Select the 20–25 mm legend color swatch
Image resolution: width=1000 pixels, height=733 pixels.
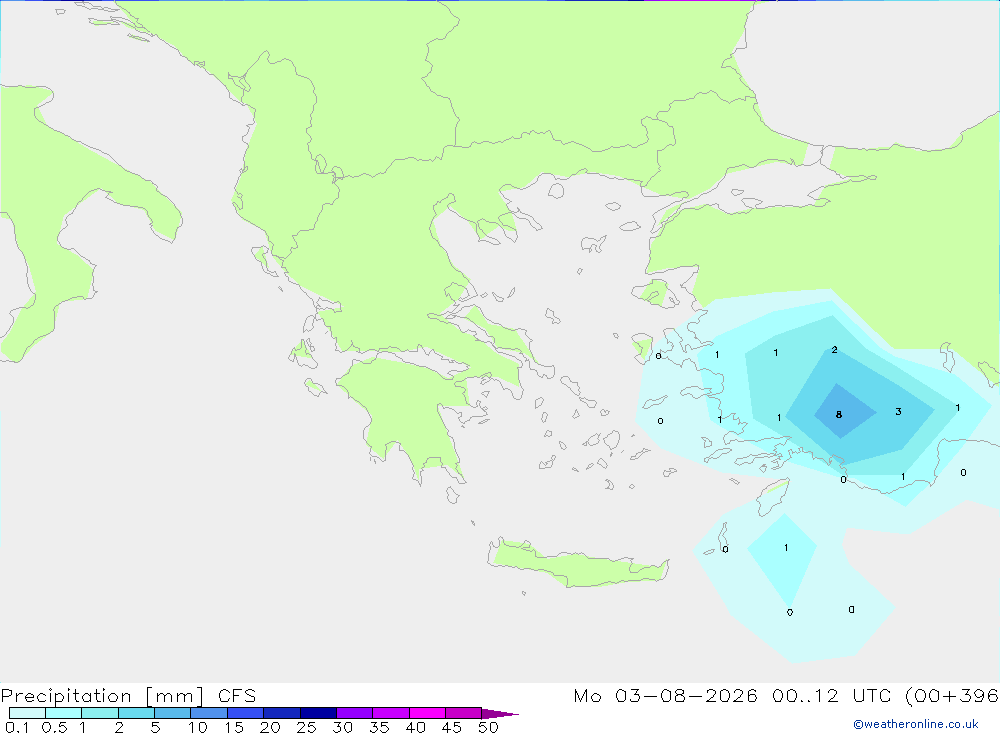tap(282, 713)
